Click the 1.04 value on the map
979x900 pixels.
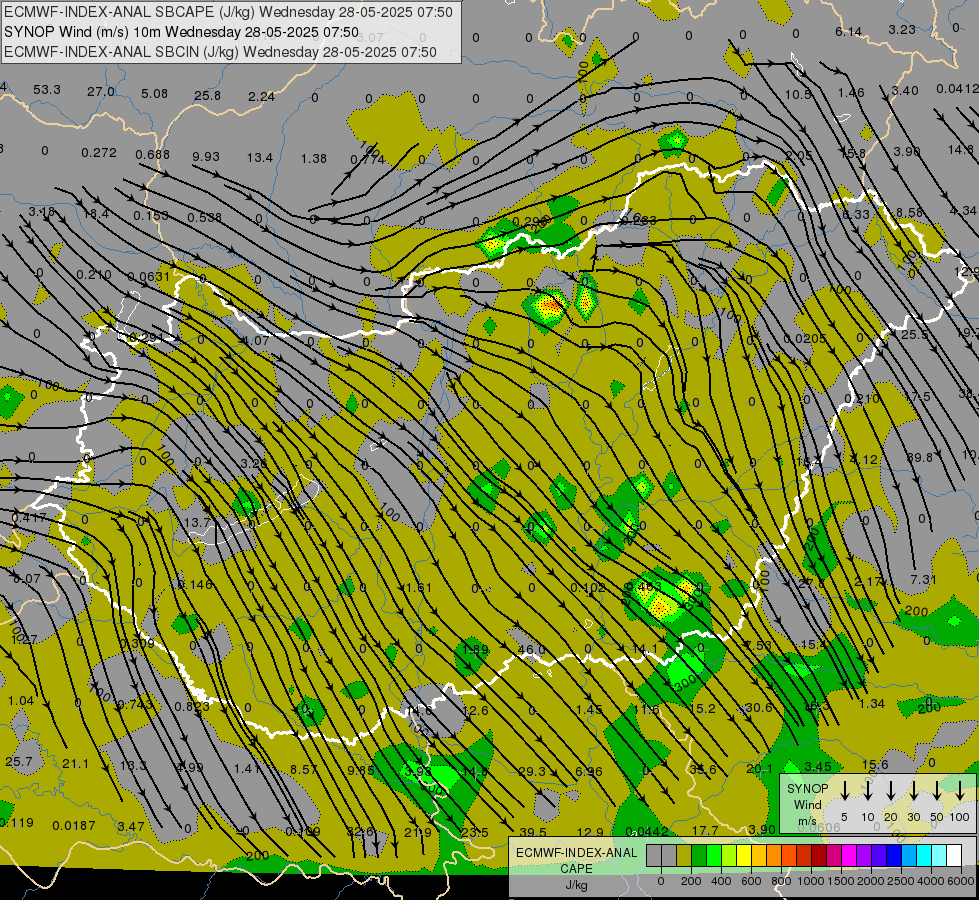click(21, 701)
